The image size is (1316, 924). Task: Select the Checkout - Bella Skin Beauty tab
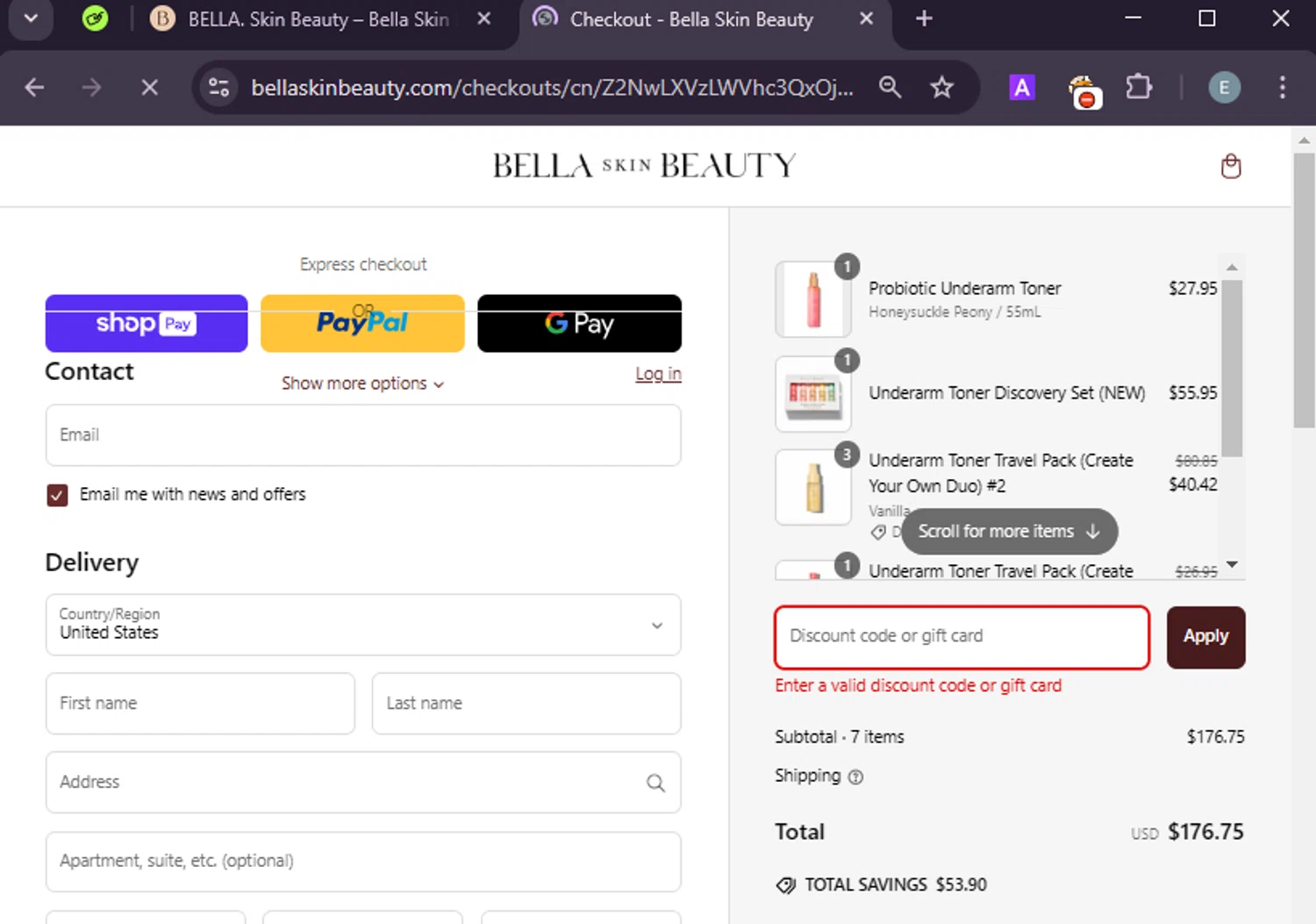pyautogui.click(x=691, y=19)
